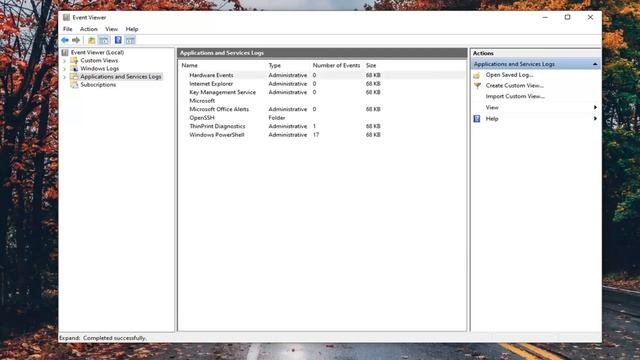The height and width of the screenshot is (360, 640).
Task: Toggle the Show/Hide Console Tree toolbar icon
Action: click(104, 40)
